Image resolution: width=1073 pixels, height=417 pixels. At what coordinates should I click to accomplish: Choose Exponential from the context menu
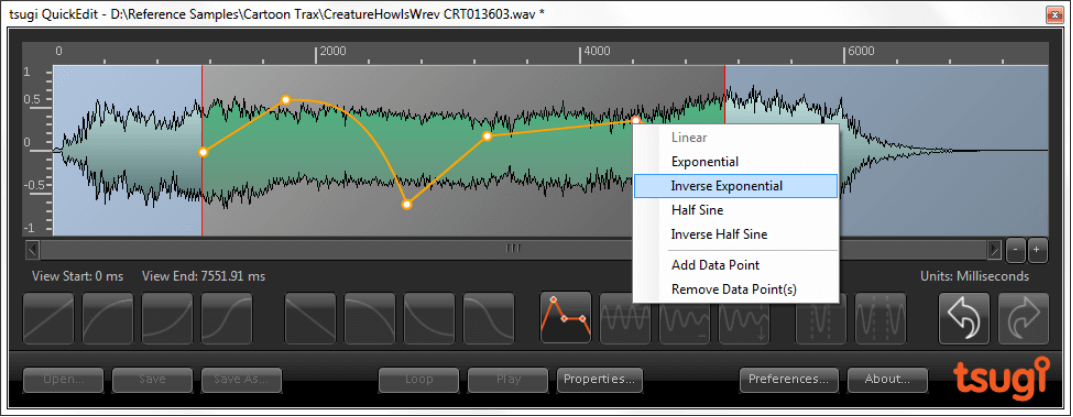coord(736,162)
